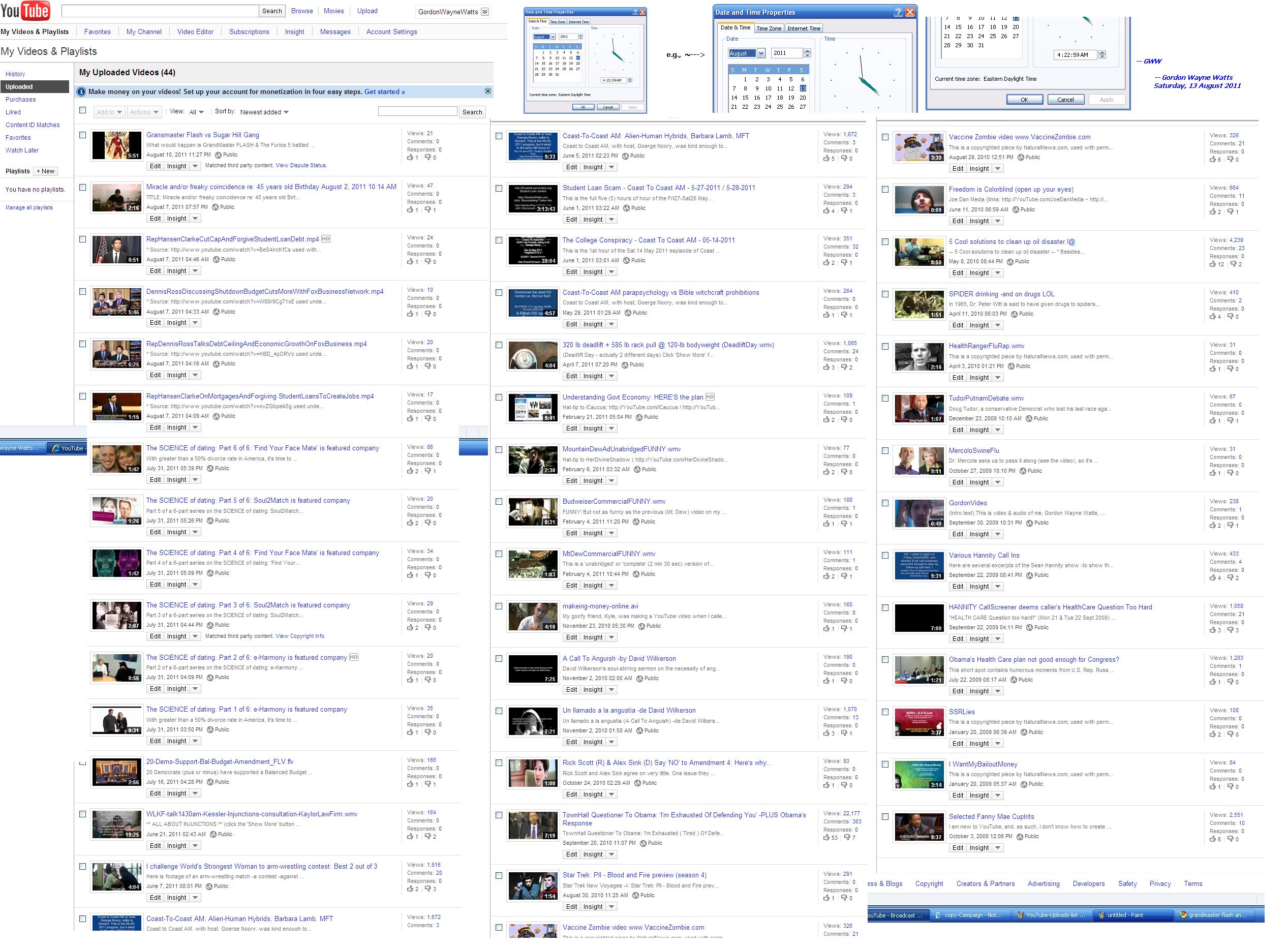Switch to Internet Time tab in enlarged window
1288x949 pixels.
[x=804, y=28]
